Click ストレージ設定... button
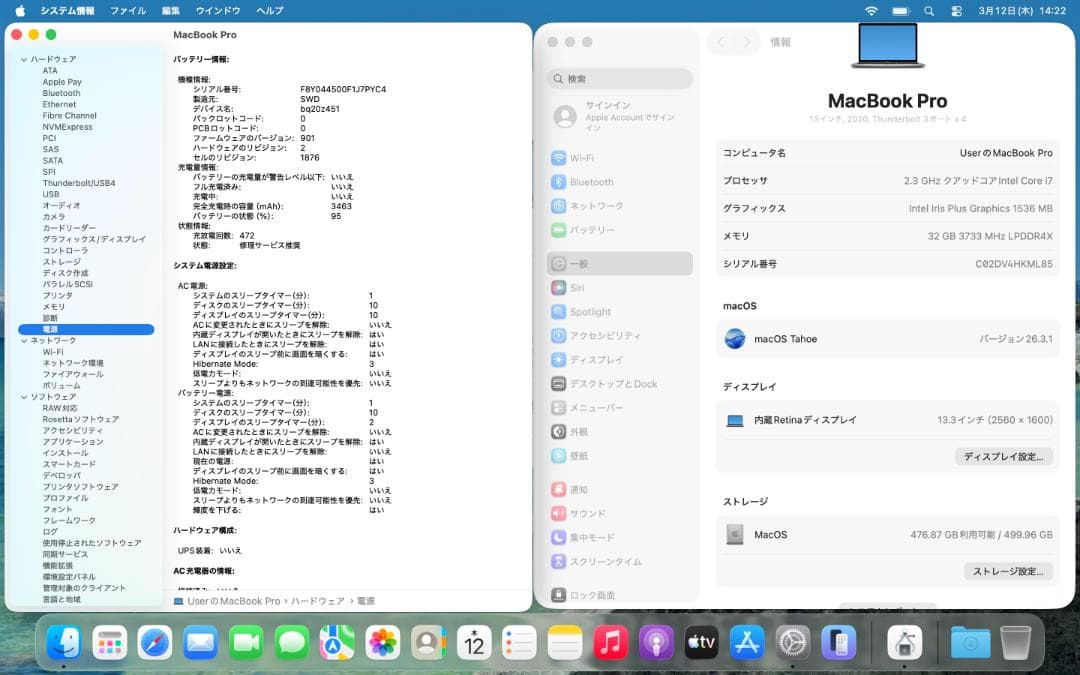Image resolution: width=1080 pixels, height=675 pixels. [1008, 571]
